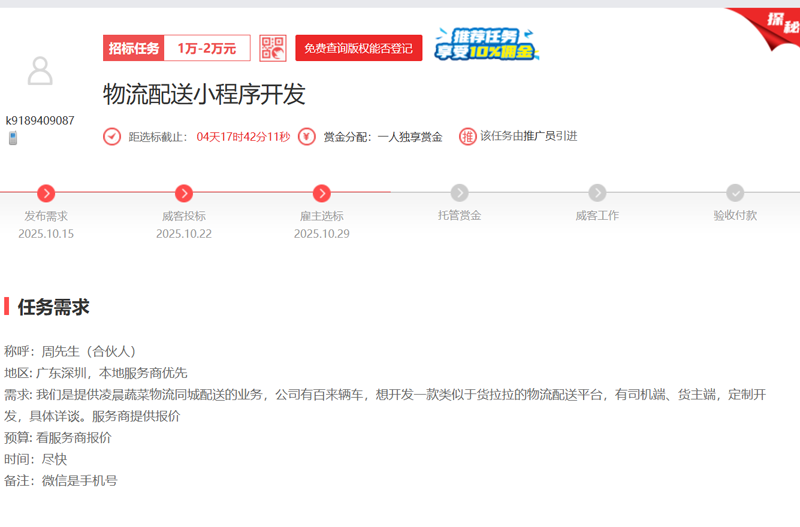Click the 招标任务 label tag

click(x=134, y=48)
